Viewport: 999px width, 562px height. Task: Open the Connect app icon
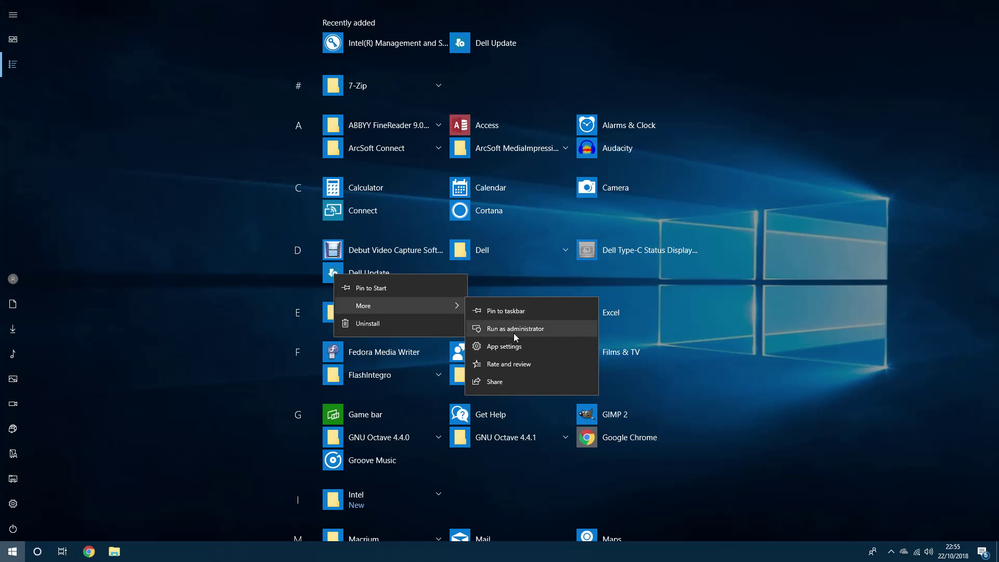coord(333,210)
